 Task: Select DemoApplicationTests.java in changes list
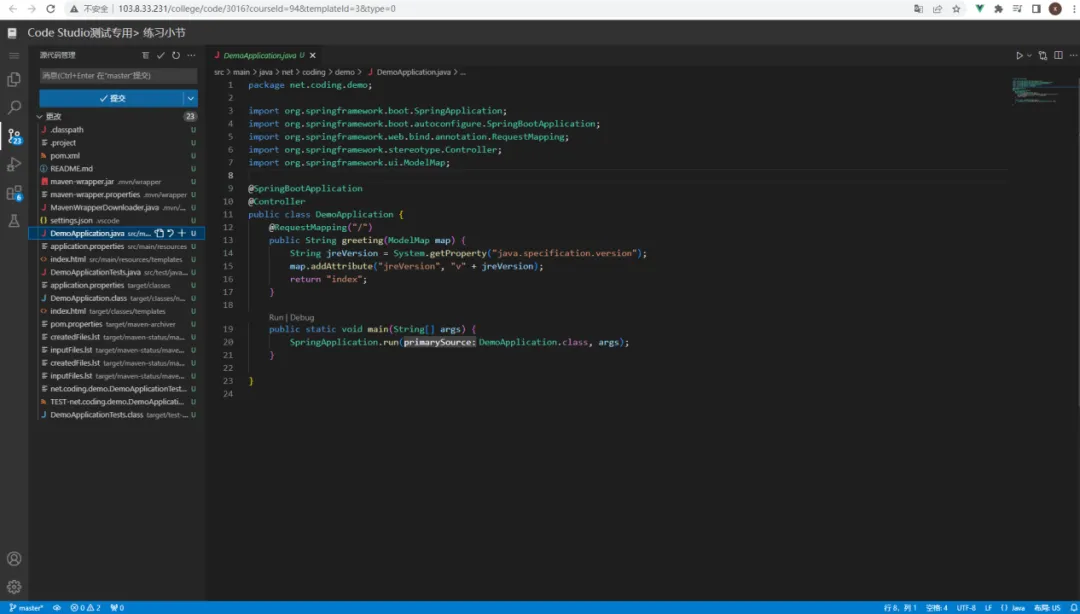117,272
